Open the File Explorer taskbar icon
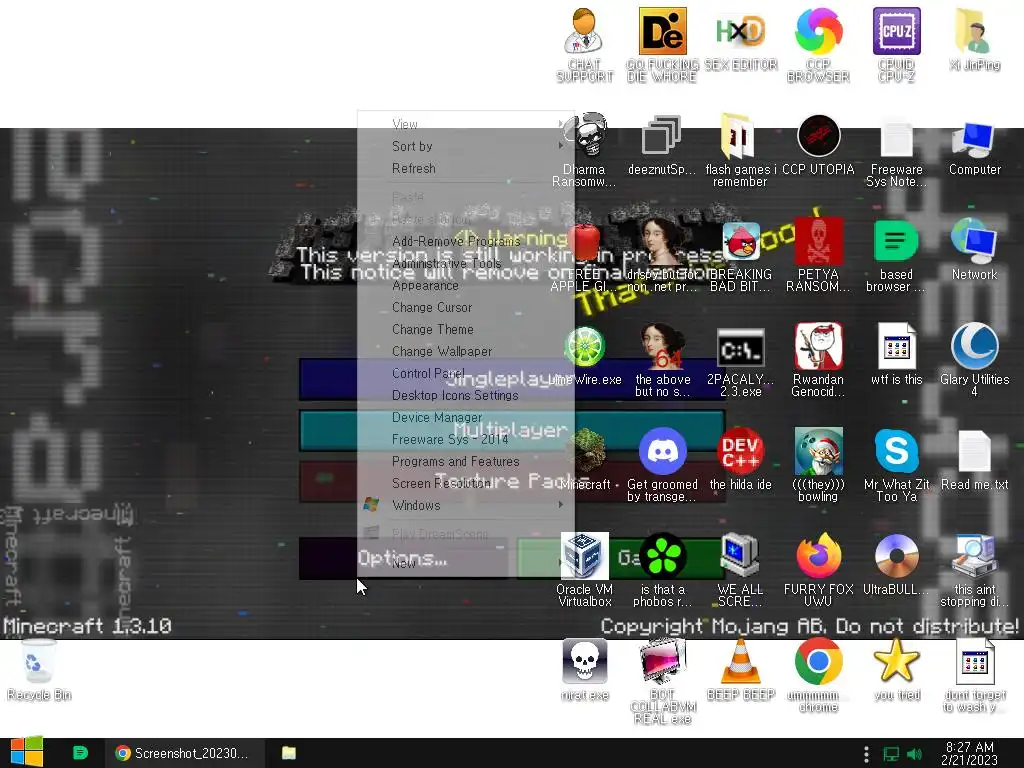 (x=288, y=753)
